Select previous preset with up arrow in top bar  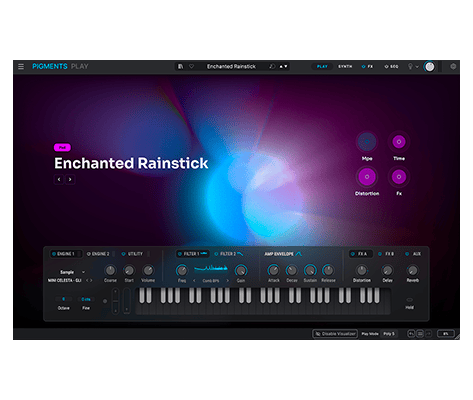pos(281,66)
